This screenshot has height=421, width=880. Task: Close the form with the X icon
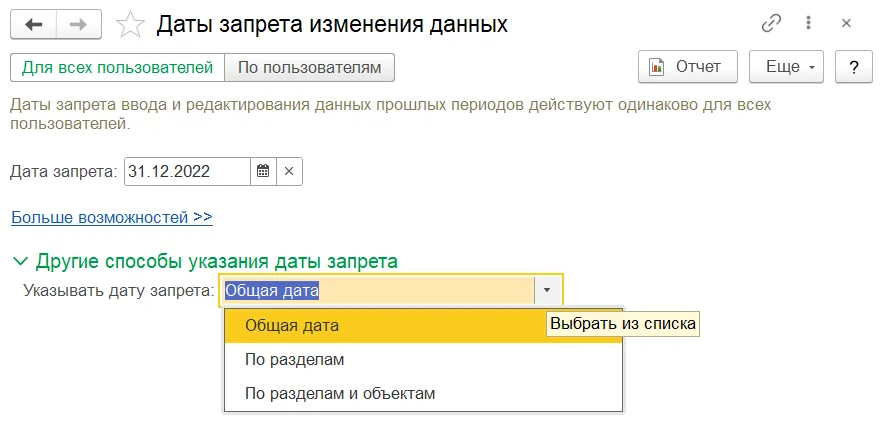[x=846, y=24]
